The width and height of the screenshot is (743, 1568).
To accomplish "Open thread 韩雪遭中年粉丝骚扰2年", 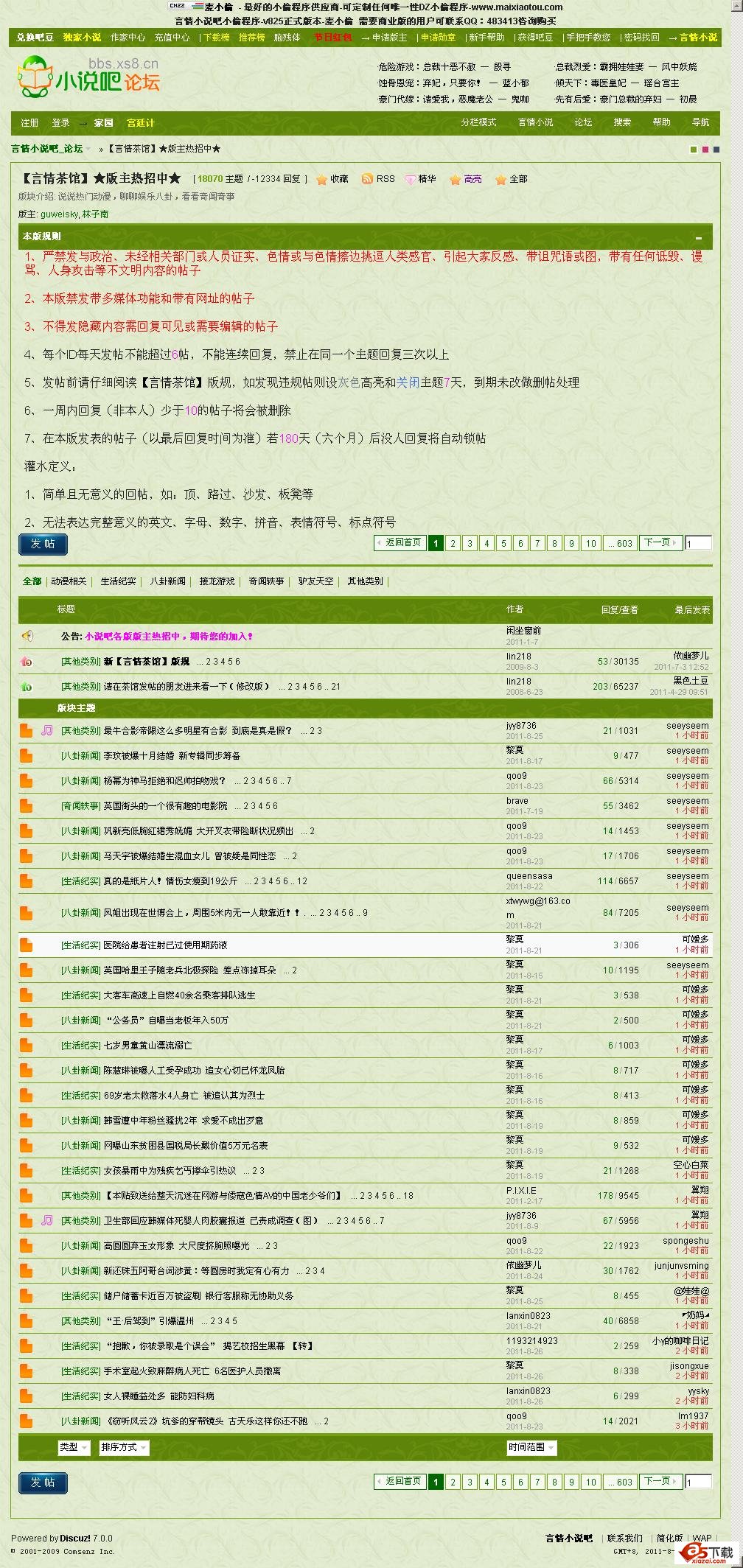I will coord(183,1120).
